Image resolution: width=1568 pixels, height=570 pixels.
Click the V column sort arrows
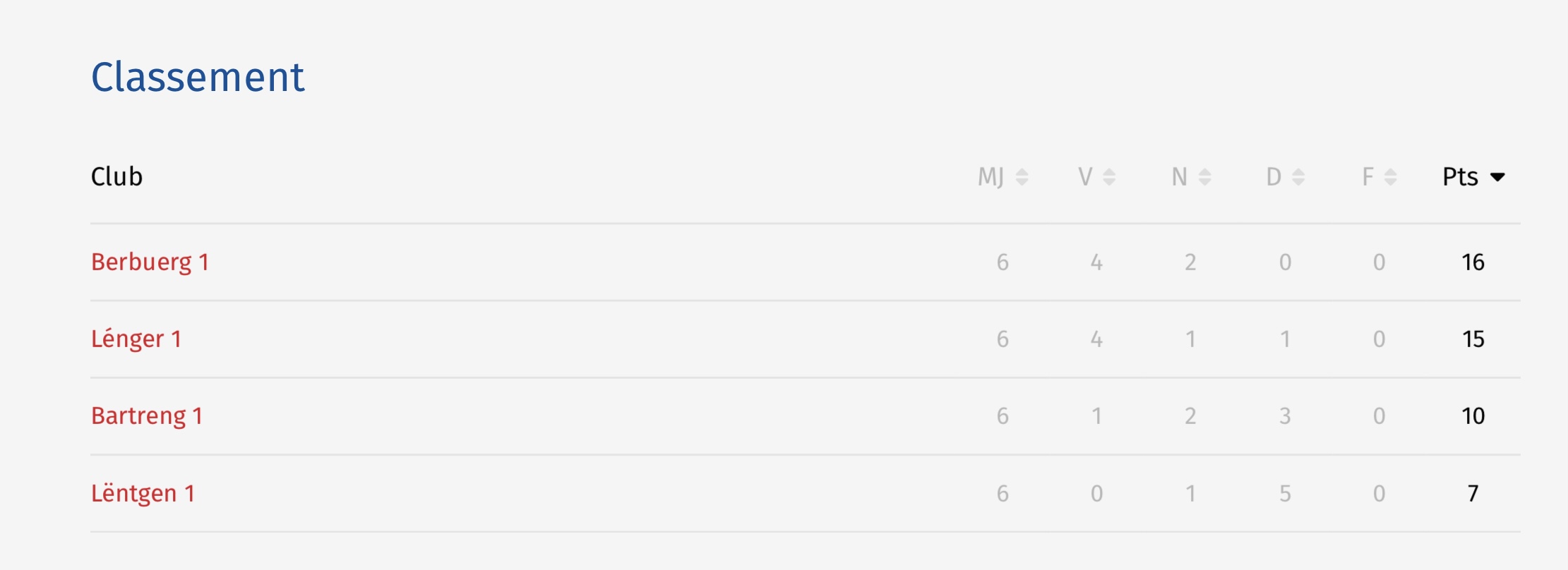pos(1109,177)
